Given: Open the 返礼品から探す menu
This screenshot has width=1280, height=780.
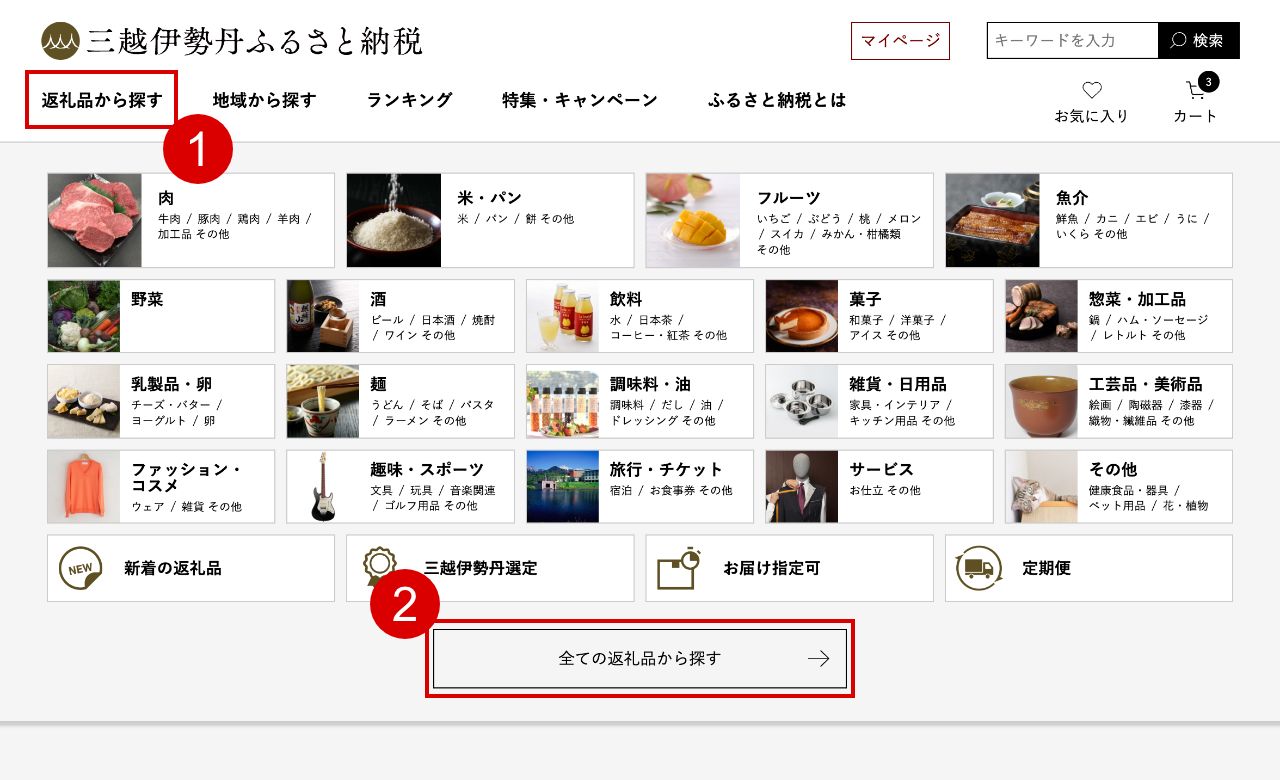Looking at the screenshot, I should (x=101, y=100).
